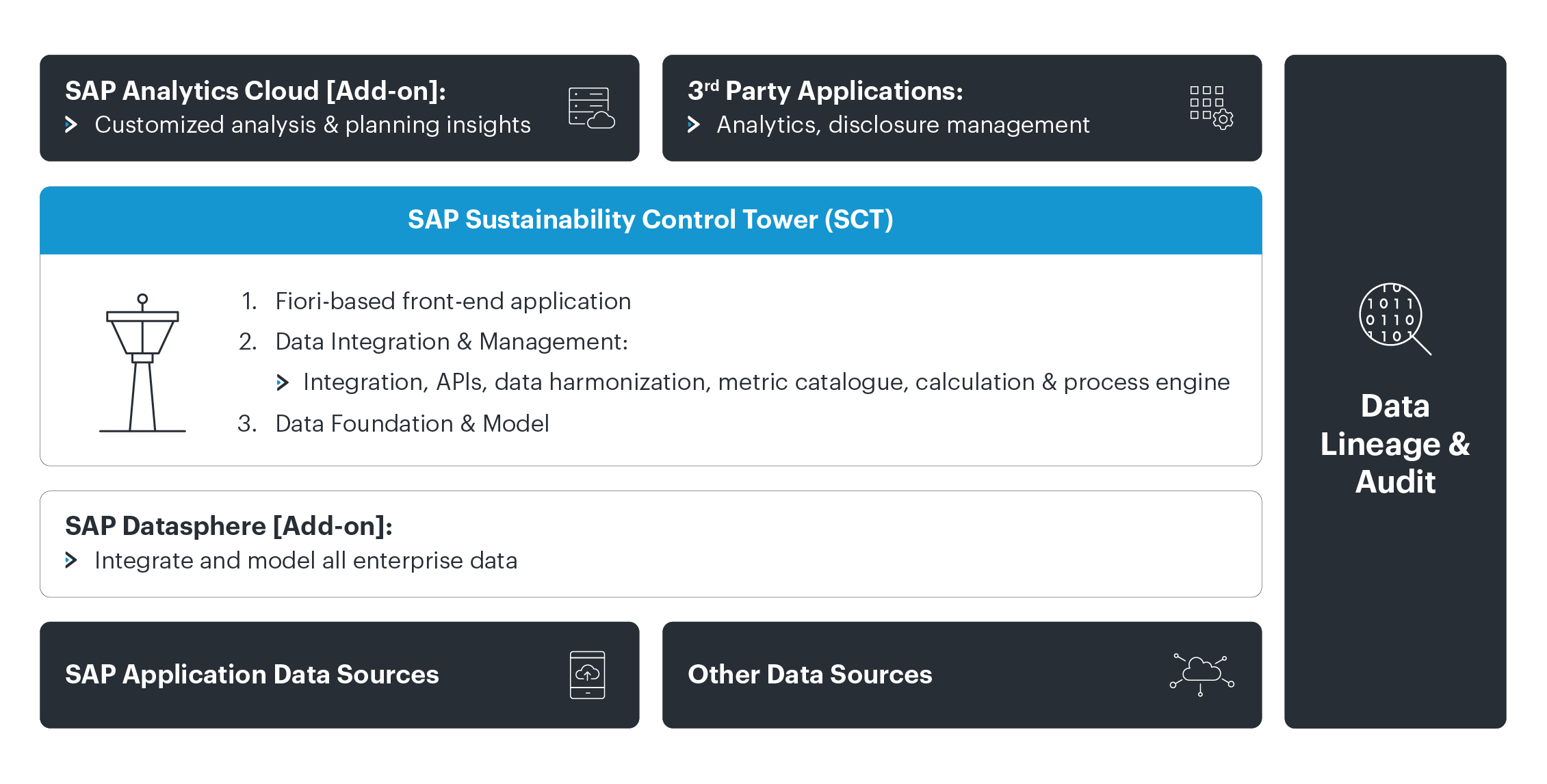
Task: Click SAP Application Data Sources label
Action: [252, 675]
